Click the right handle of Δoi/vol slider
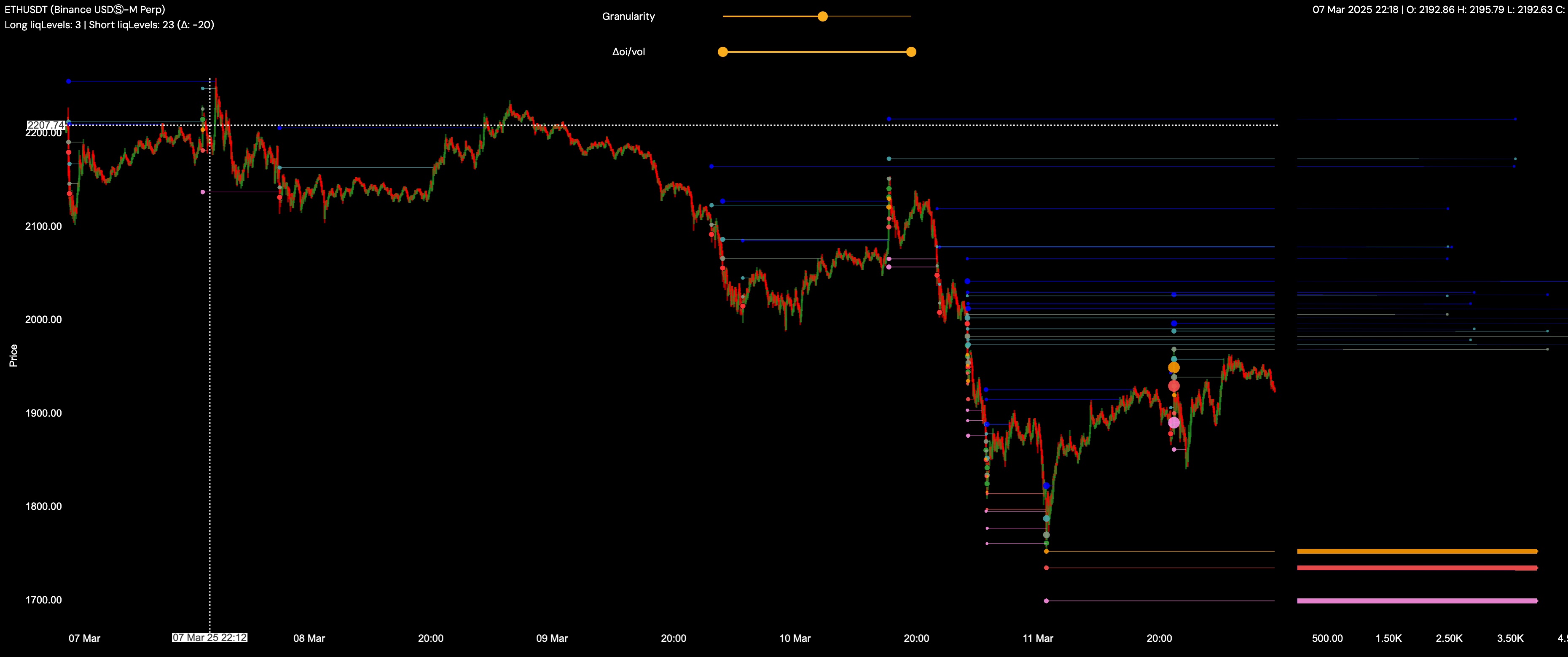Screen dimensions: 1568x657 tap(911, 52)
